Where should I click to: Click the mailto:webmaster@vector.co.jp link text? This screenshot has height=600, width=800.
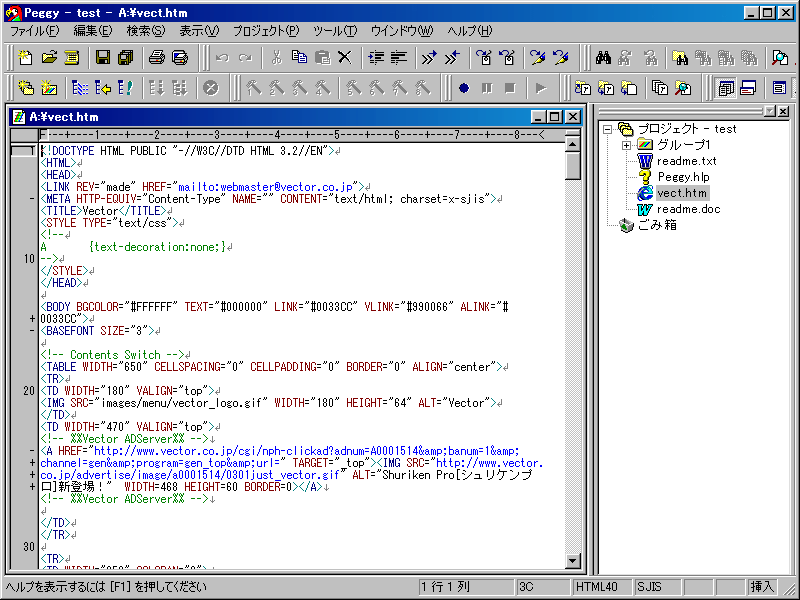265,187
